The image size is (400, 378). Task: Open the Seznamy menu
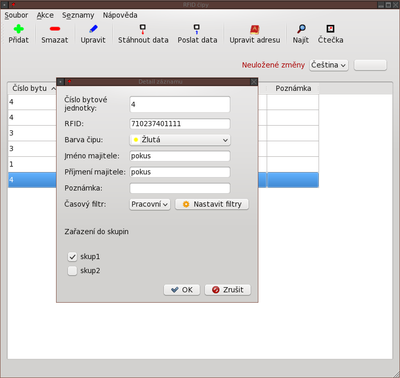pos(78,15)
